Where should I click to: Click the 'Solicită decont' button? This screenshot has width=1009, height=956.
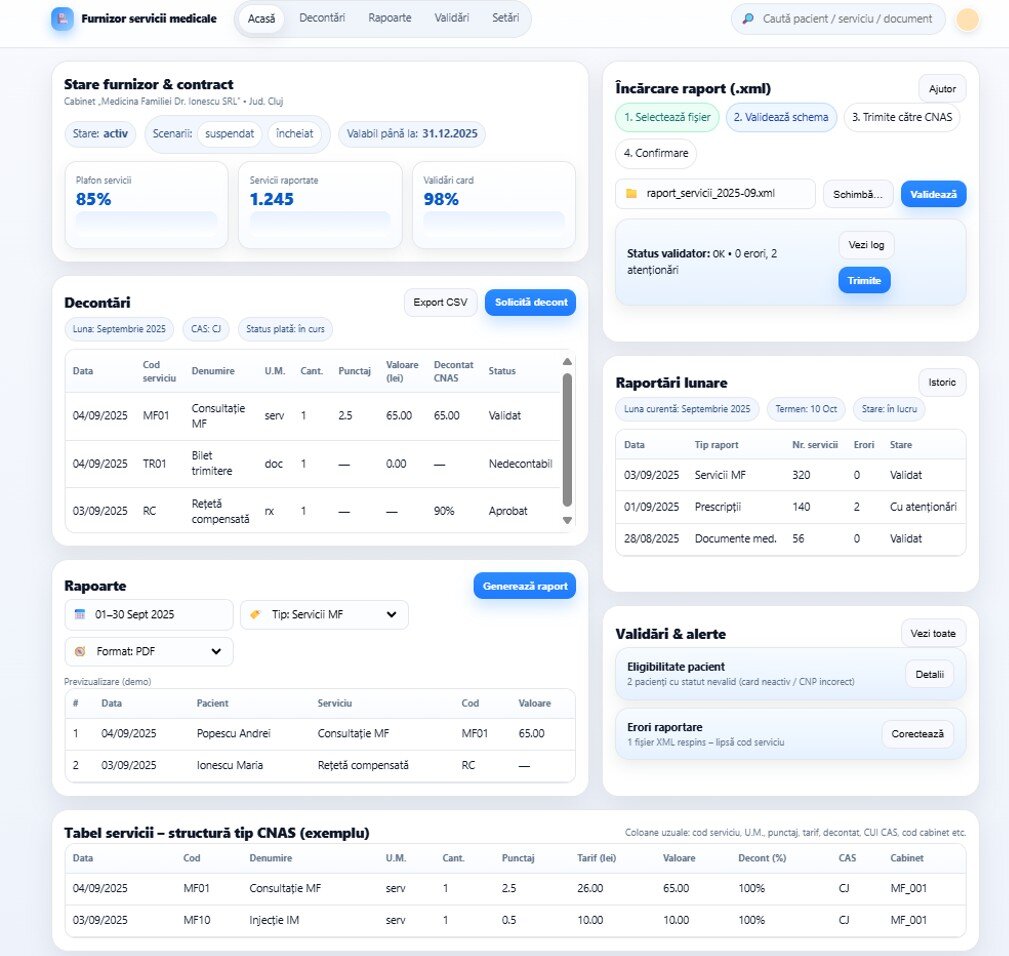[x=530, y=302]
